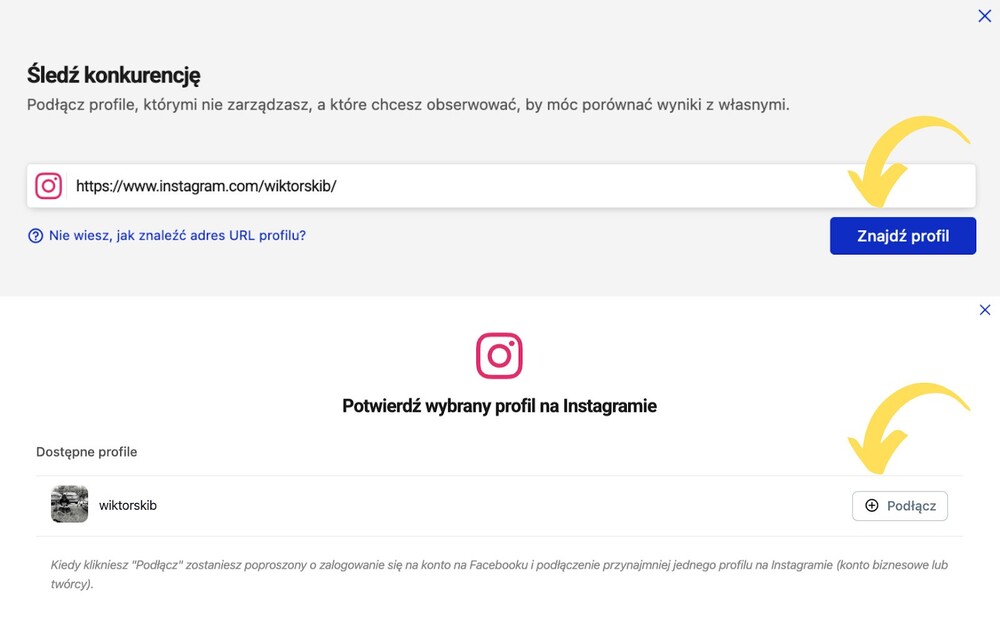Select the wiktorskib profile thumbnail
The height and width of the screenshot is (638, 1000).
(x=70, y=504)
